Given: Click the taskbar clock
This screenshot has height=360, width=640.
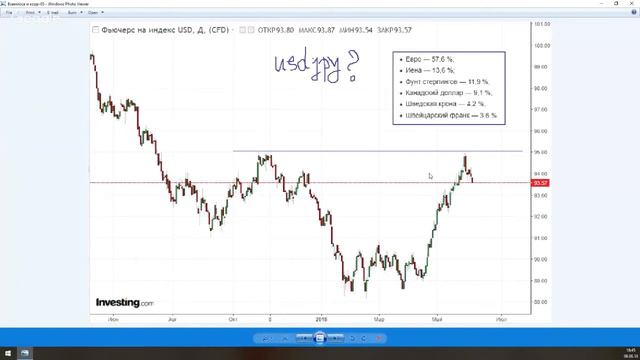Looking at the screenshot, I should [631, 353].
